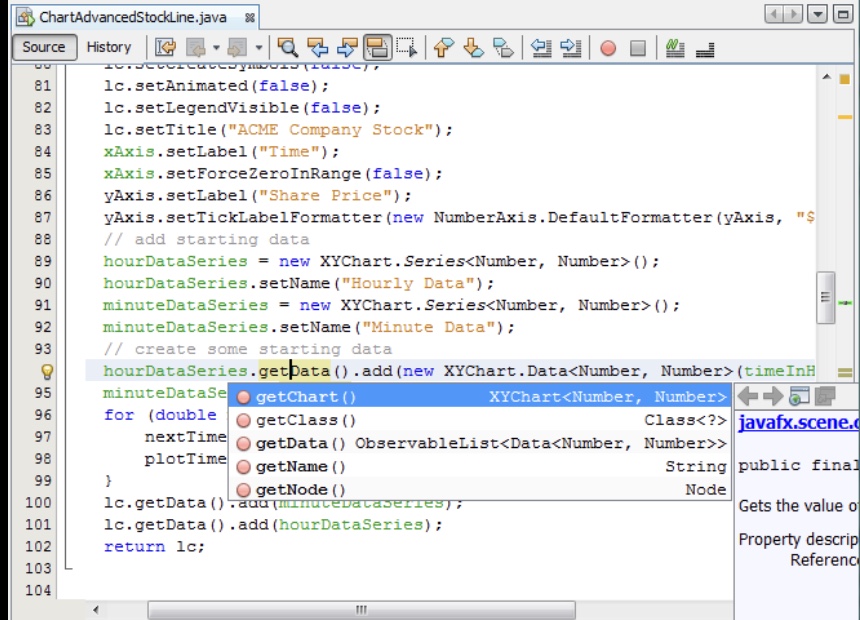The height and width of the screenshot is (620, 860).
Task: Click the Toggle Bookmark icon
Action: [x=505, y=46]
